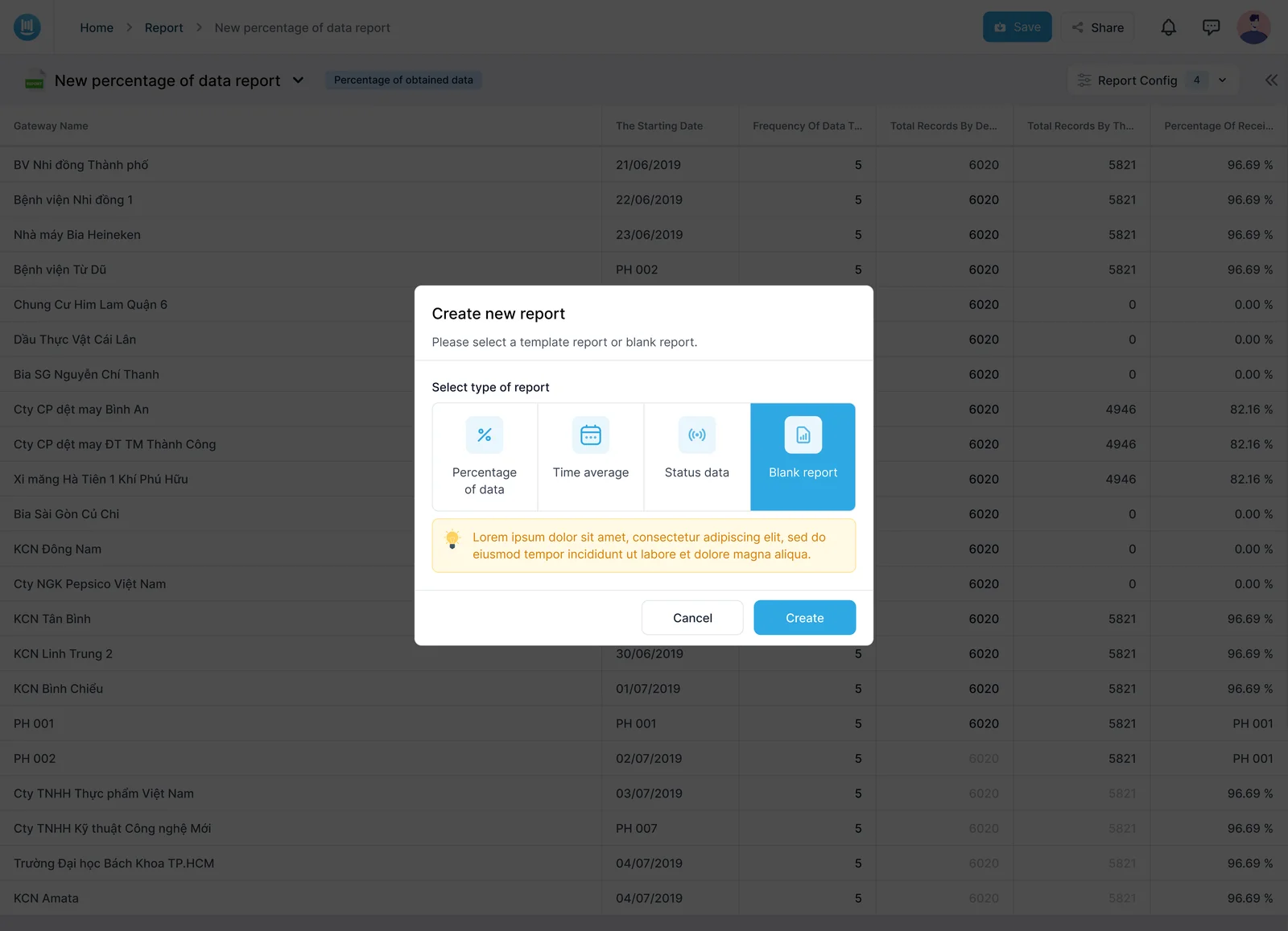
Task: Select row Trường Đại học Bách Khoa TP.HCM
Action: [x=644, y=863]
